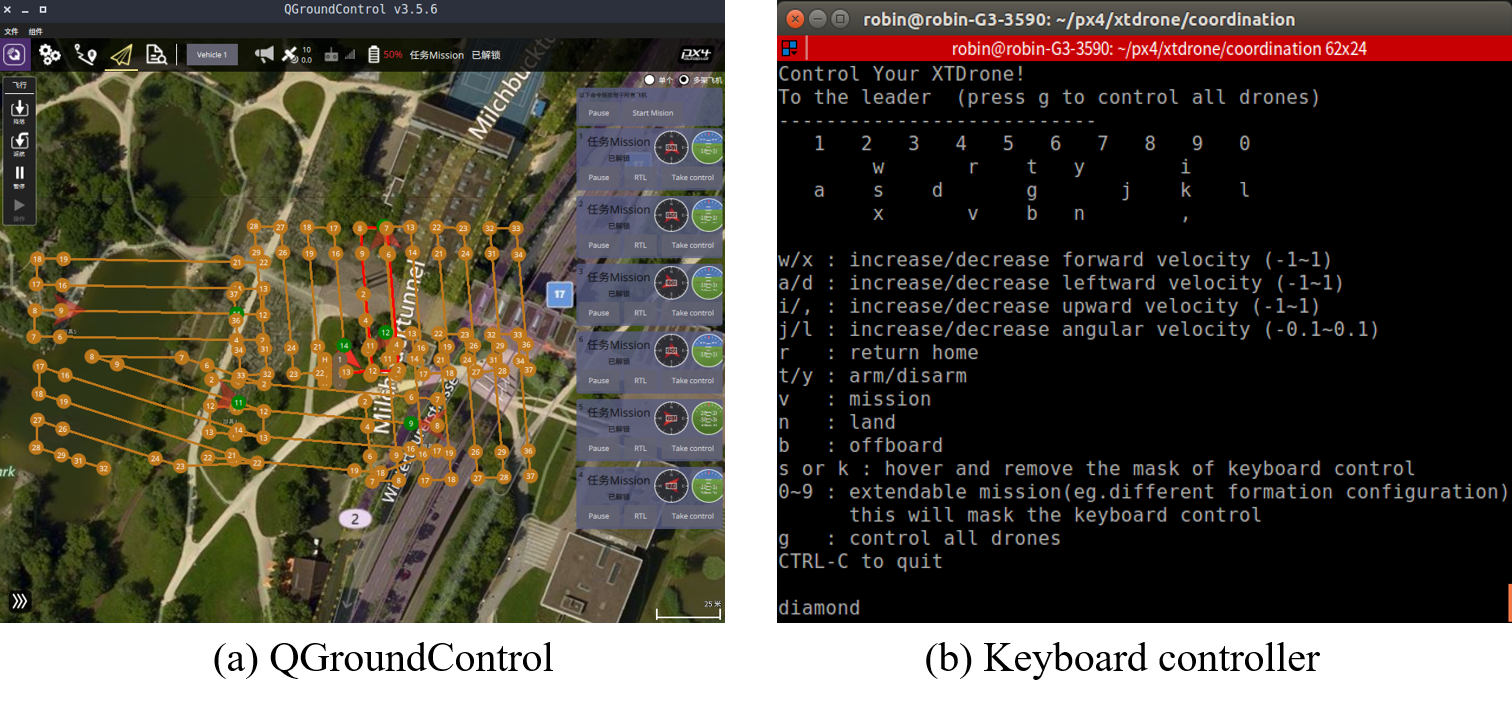1512x706 pixels.
Task: Click RTL for vehicle 5
Action: 641,448
